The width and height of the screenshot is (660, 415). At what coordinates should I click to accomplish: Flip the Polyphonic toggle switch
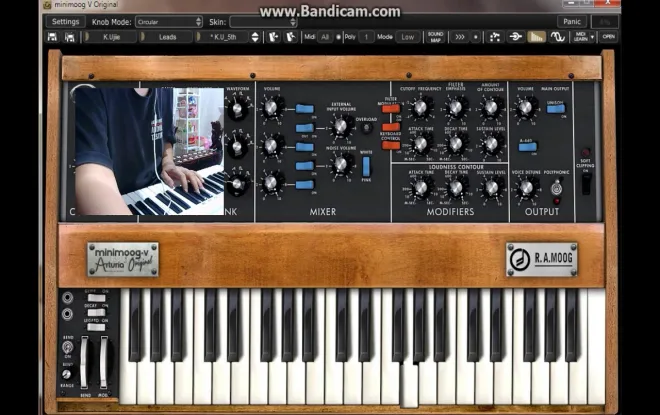(x=556, y=187)
